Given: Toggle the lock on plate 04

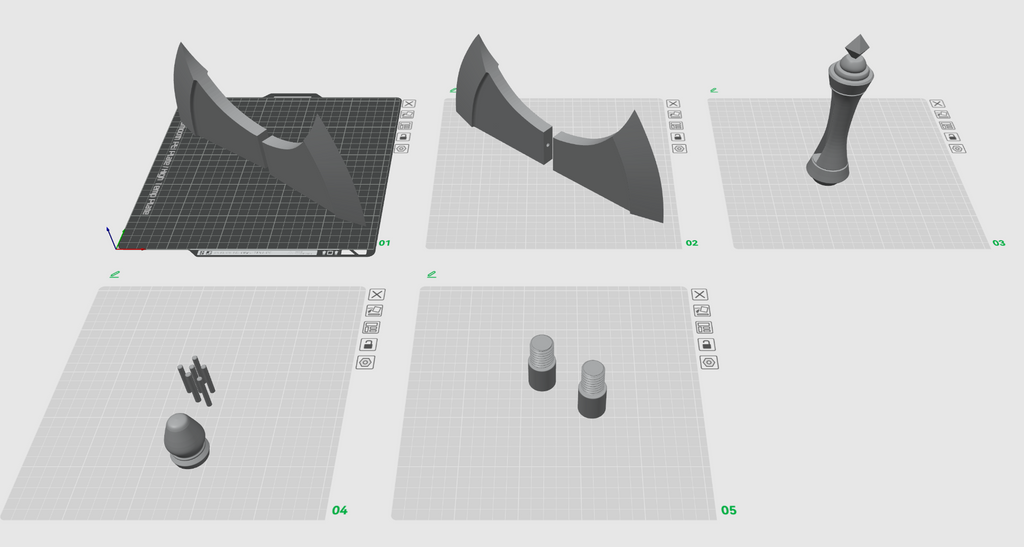Looking at the screenshot, I should point(368,345).
